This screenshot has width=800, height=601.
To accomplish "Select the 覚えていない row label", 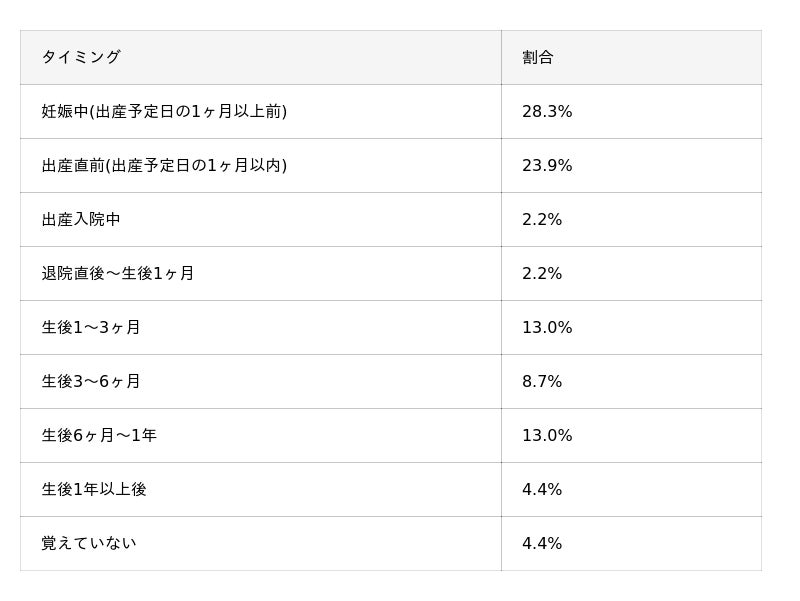I will coord(89,543).
